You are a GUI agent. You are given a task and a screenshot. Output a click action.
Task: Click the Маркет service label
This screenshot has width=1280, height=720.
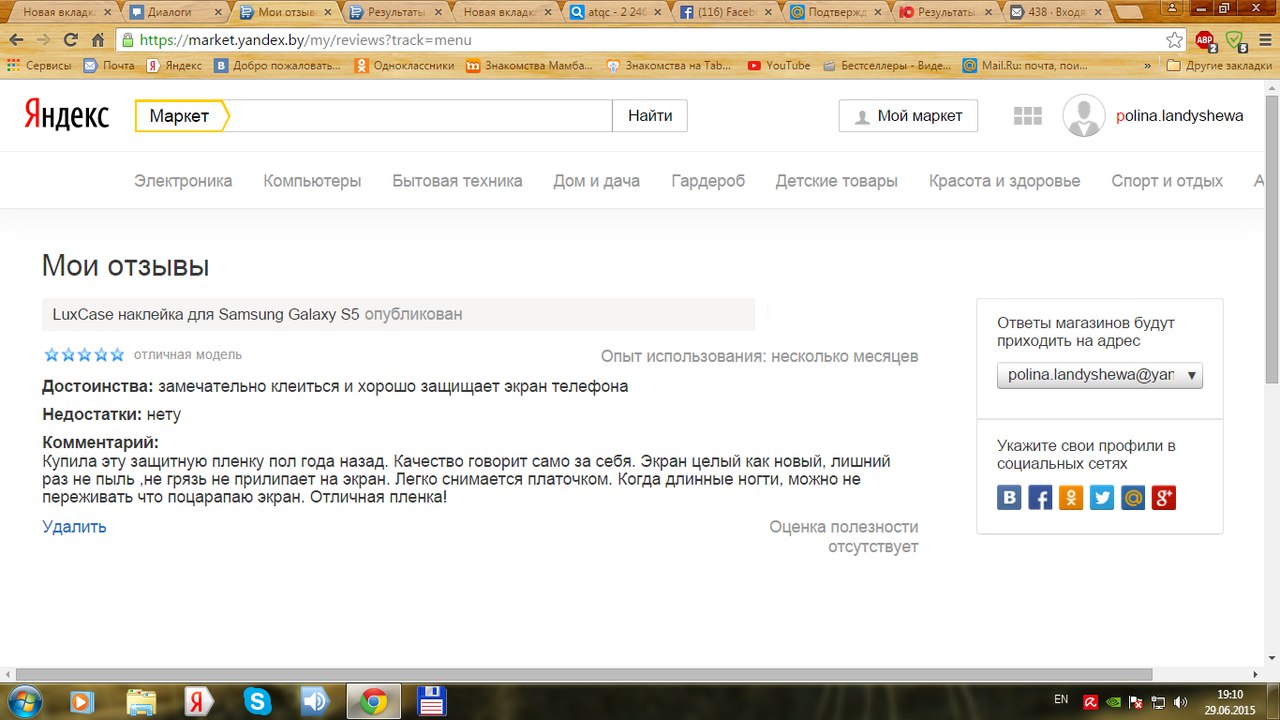pos(180,116)
